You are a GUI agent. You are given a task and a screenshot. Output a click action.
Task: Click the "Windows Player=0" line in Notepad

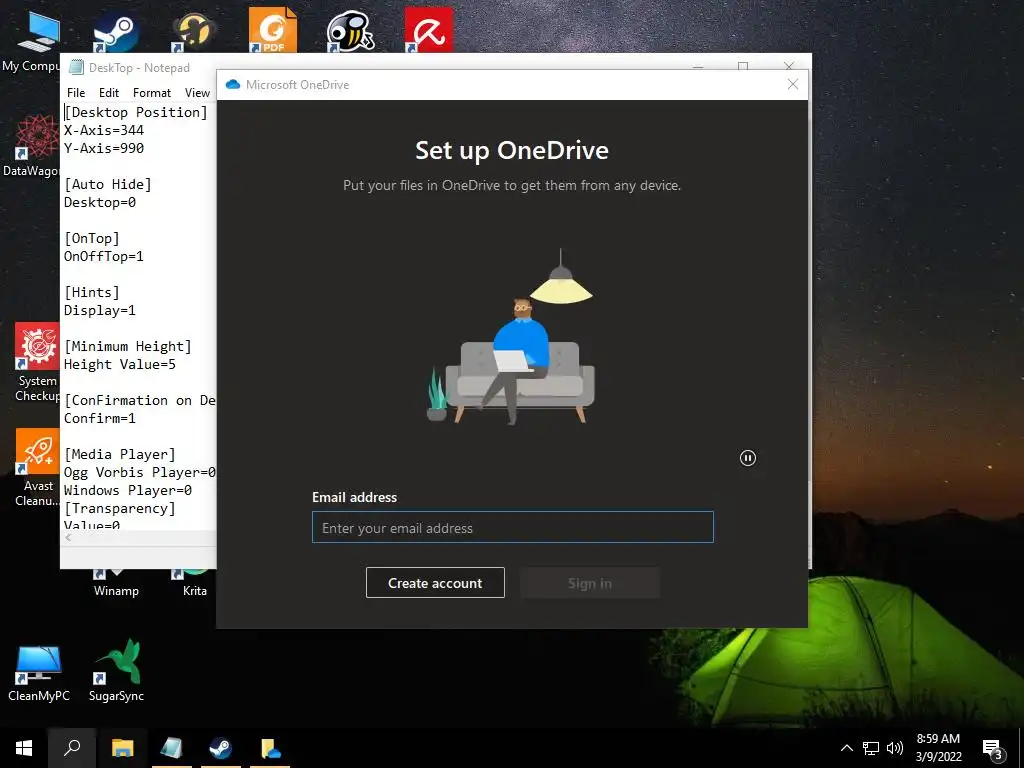127,490
